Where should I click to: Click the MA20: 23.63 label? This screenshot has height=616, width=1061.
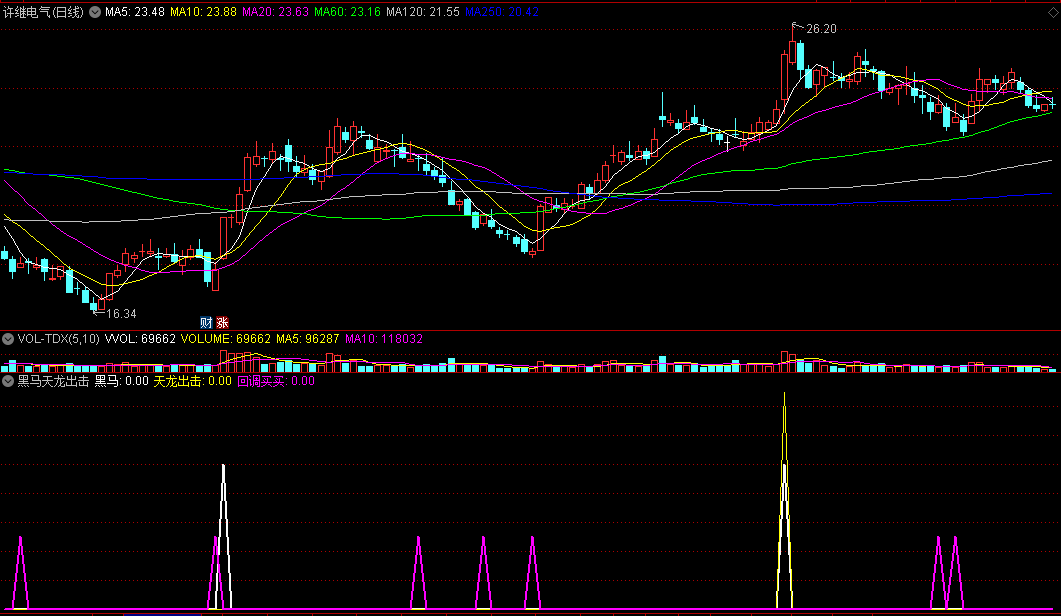275,12
